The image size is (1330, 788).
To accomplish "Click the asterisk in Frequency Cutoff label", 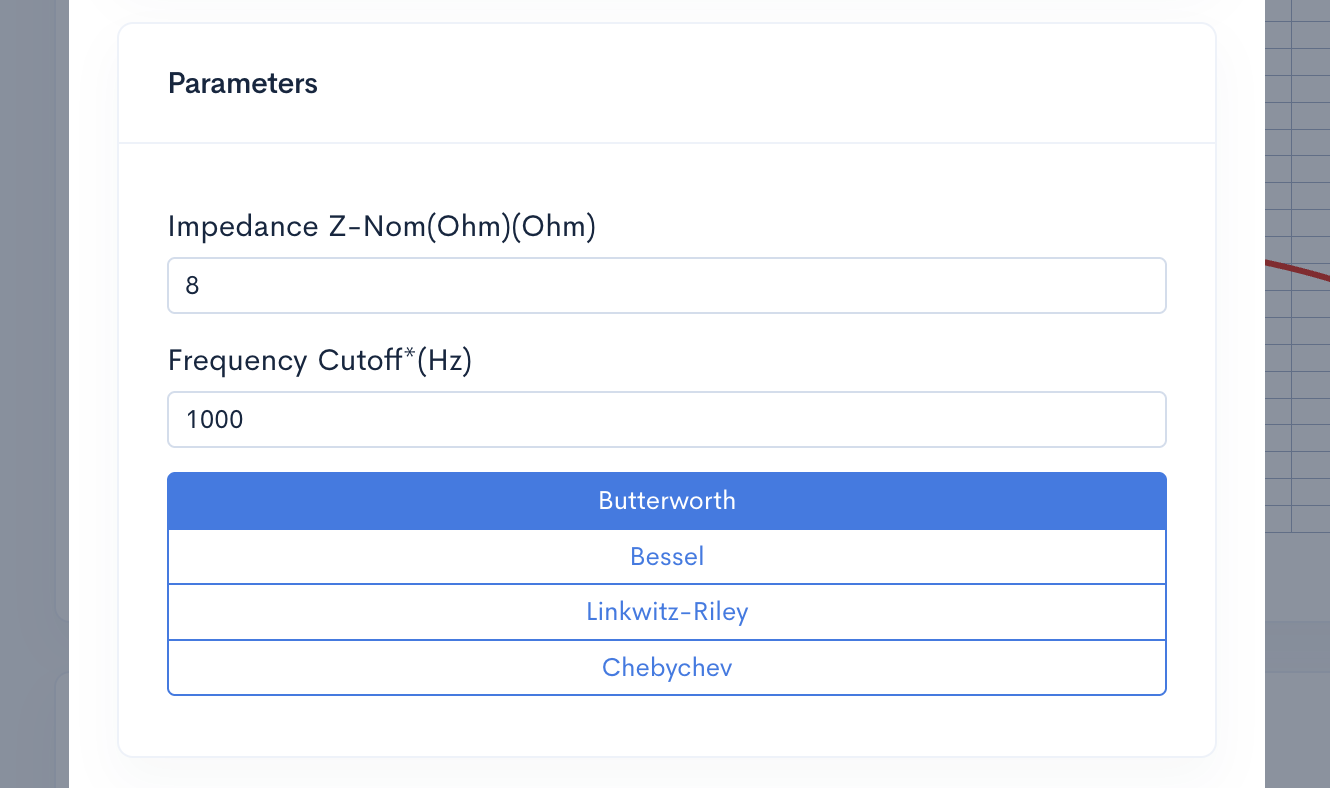I will (408, 356).
